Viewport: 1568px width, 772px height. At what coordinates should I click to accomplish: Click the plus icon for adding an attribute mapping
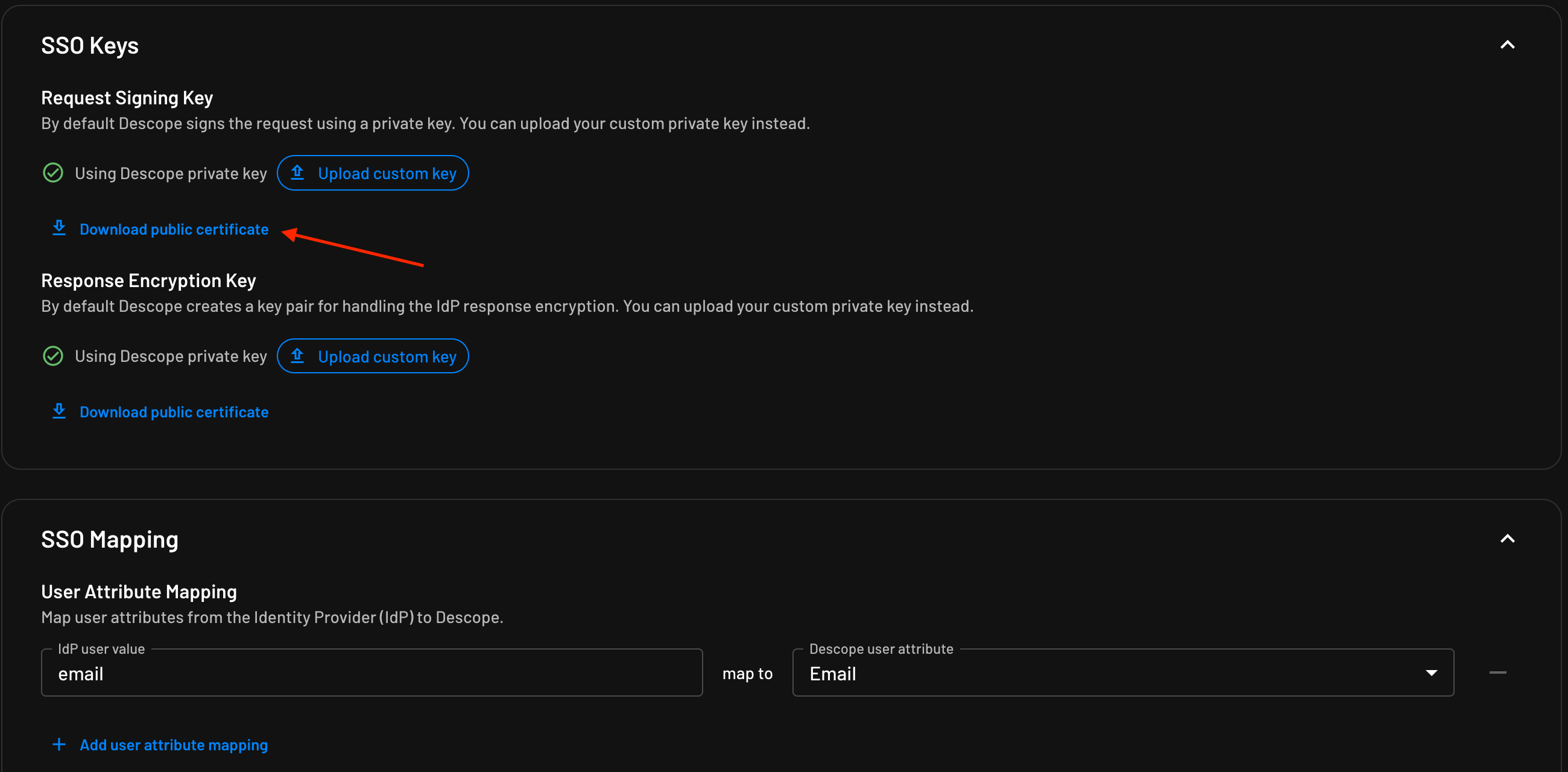[59, 745]
